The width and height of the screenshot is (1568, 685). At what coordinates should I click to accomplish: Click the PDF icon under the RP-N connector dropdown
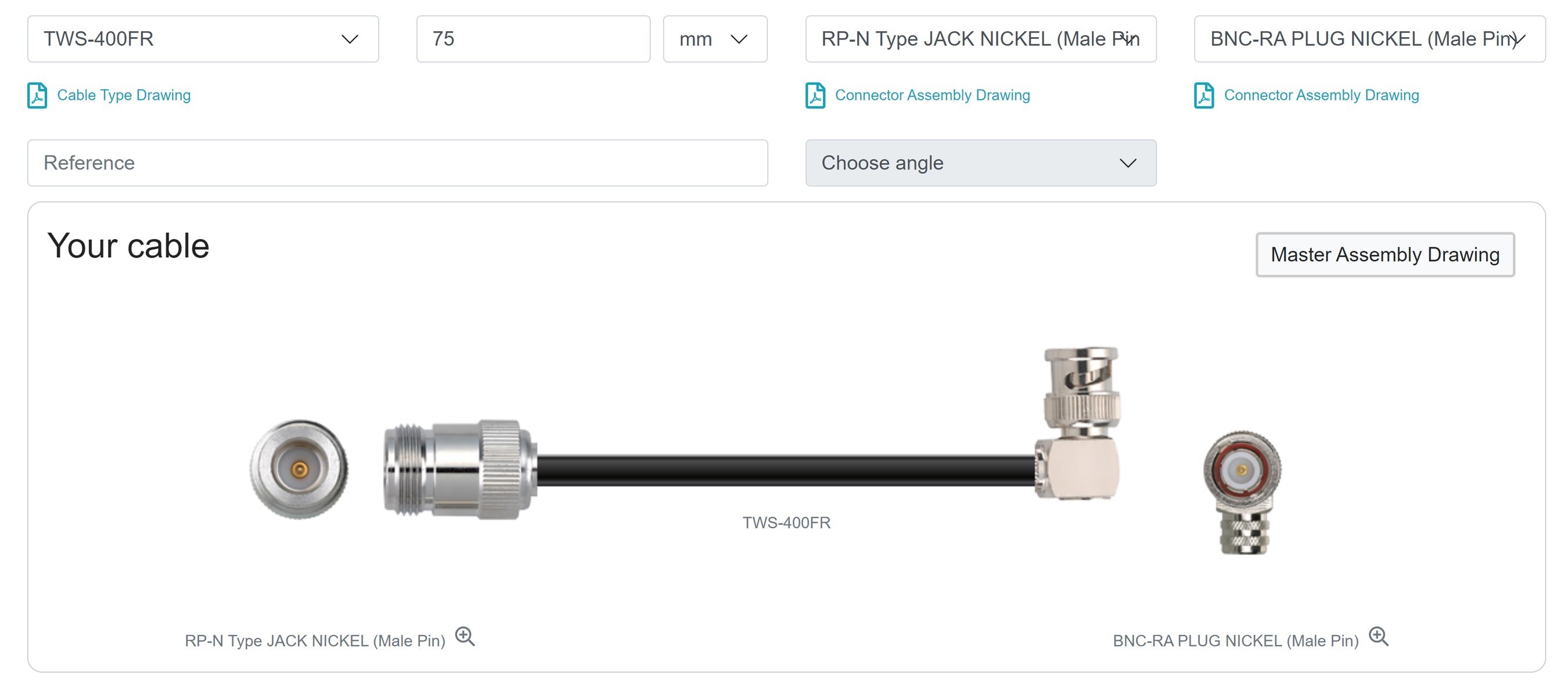pos(815,96)
